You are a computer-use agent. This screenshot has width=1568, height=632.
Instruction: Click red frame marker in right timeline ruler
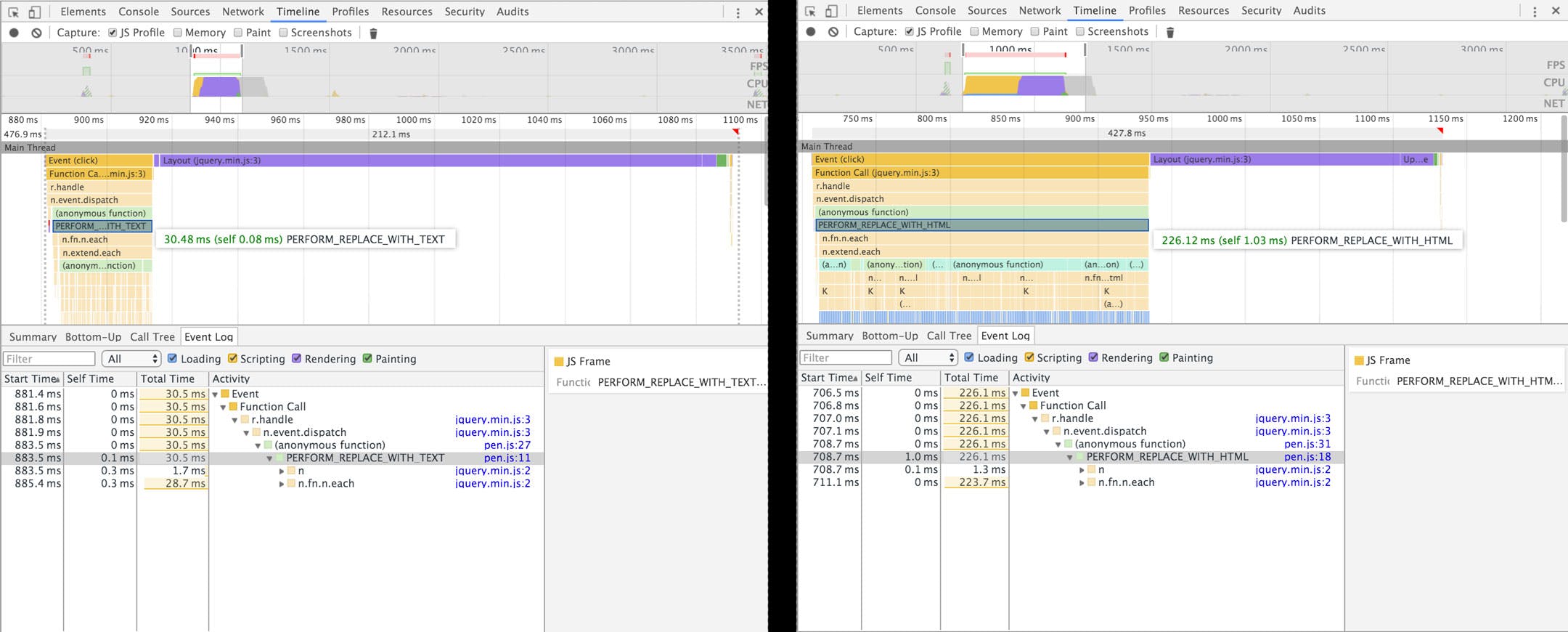[1440, 131]
